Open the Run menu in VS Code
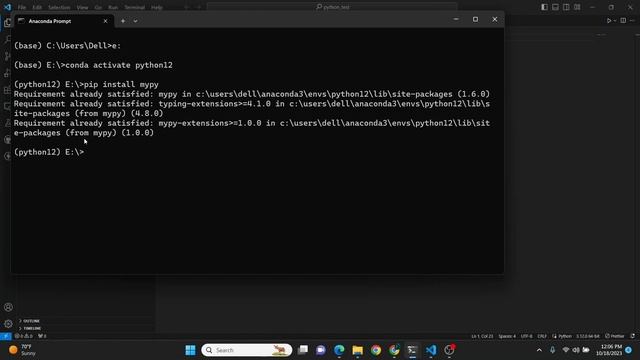Image resolution: width=640 pixels, height=360 pixels. [x=113, y=7]
